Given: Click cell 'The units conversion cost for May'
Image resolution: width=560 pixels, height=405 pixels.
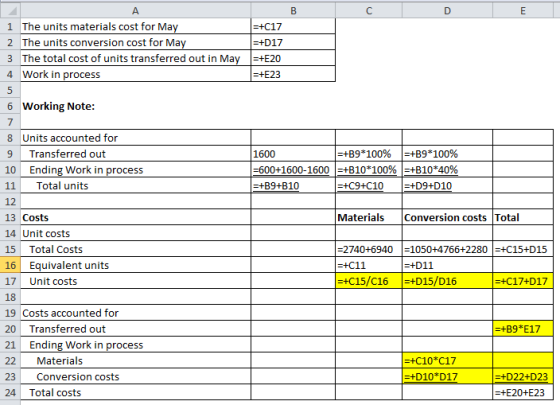Looking at the screenshot, I should [136, 42].
